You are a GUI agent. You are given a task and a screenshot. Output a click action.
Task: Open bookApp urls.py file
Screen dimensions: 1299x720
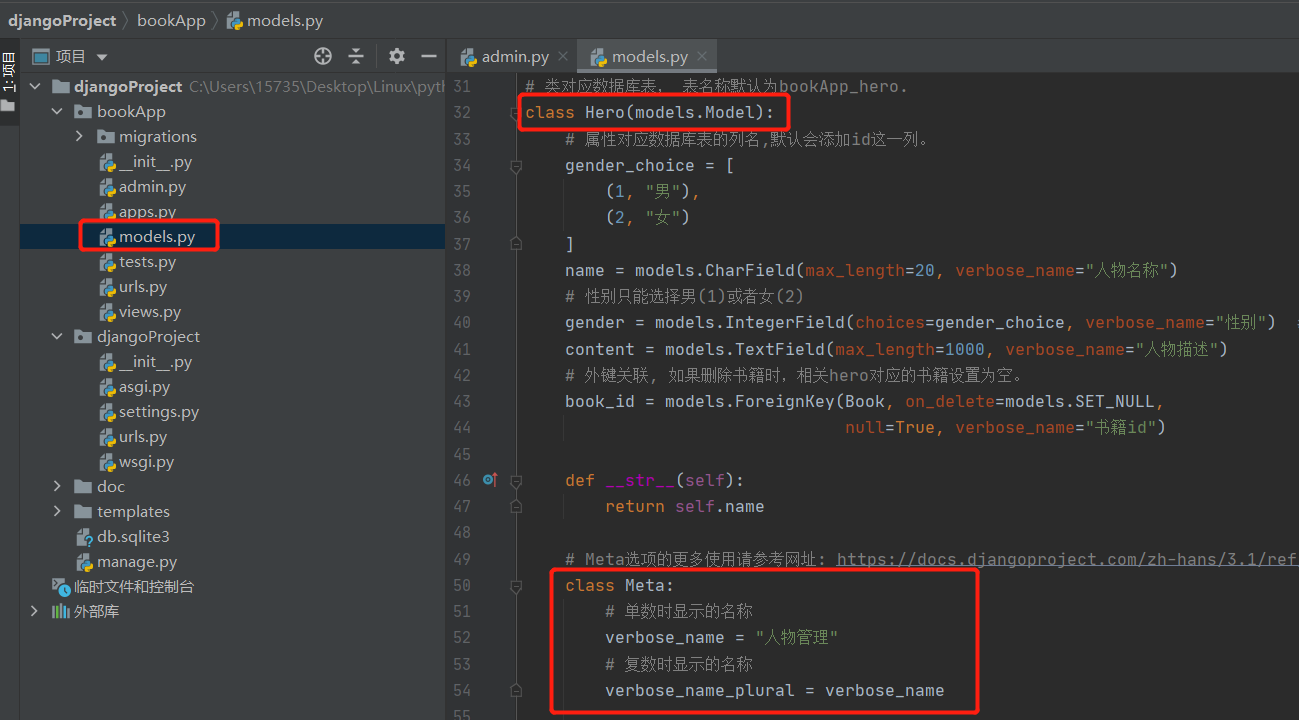[143, 287]
